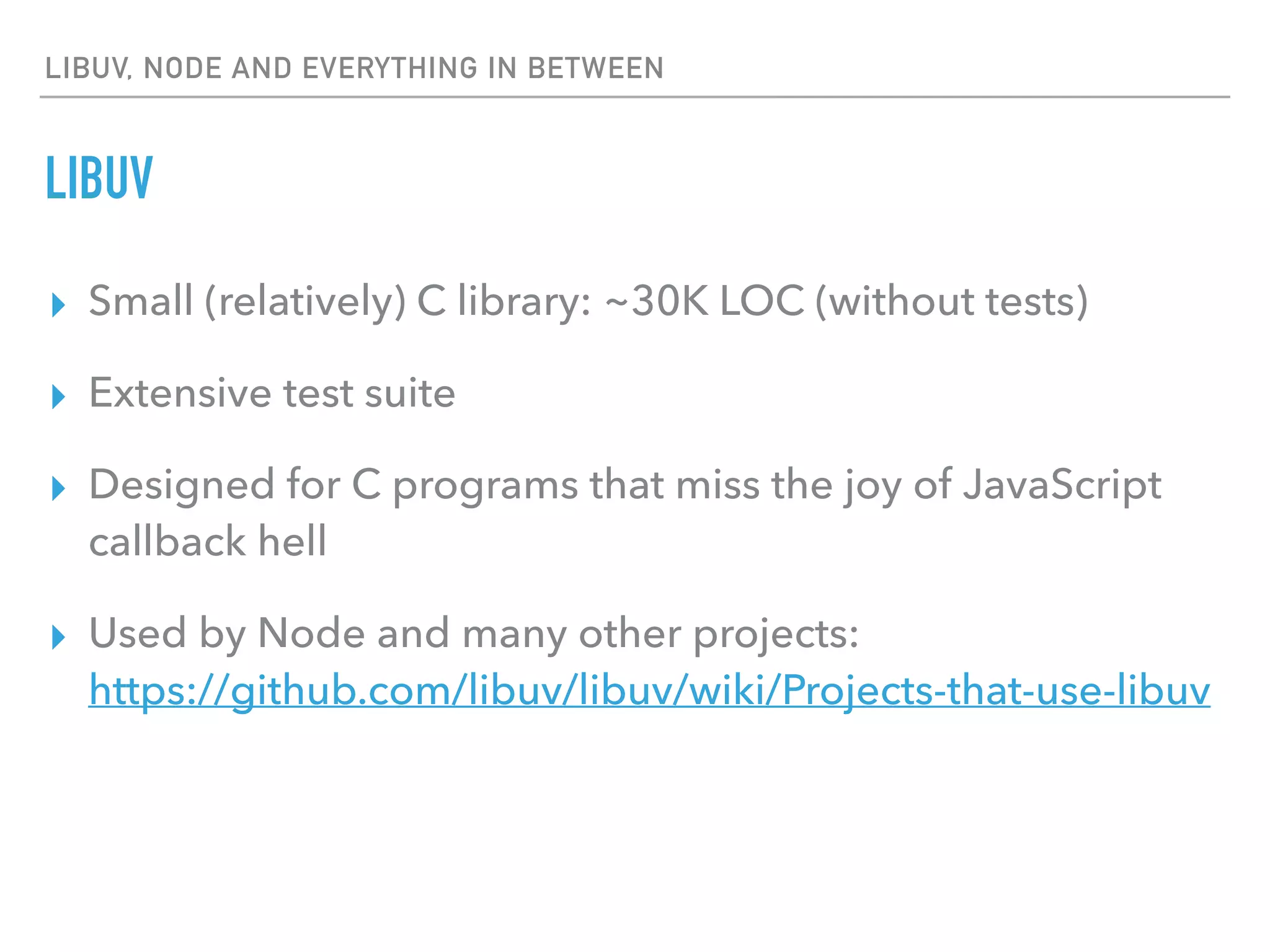Click the text '~30K LOC (without tests)'
Screen dimensions: 1270x952
tap(846, 302)
